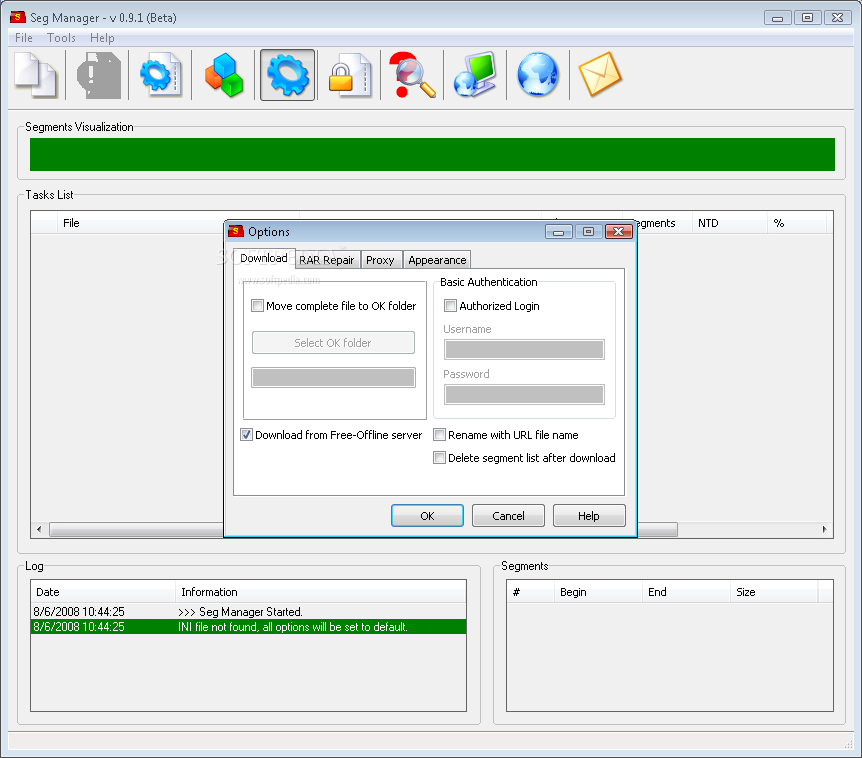Screen dimensions: 862x758
Task: Click the # column header in Segments
Action: (x=531, y=592)
